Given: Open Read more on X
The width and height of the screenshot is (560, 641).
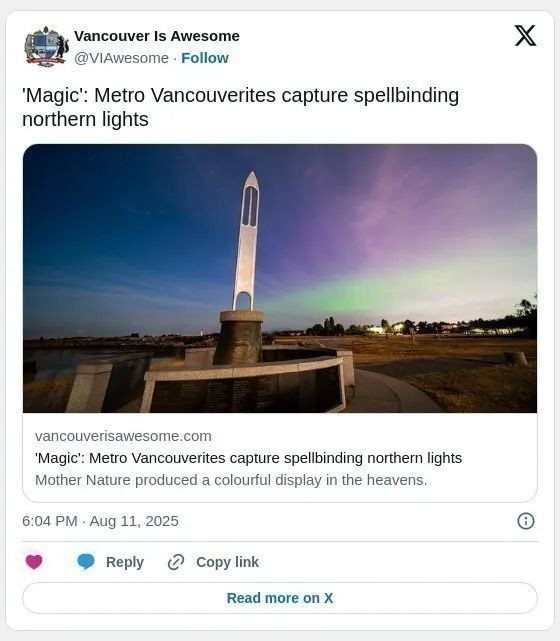Looking at the screenshot, I should pyautogui.click(x=280, y=598).
